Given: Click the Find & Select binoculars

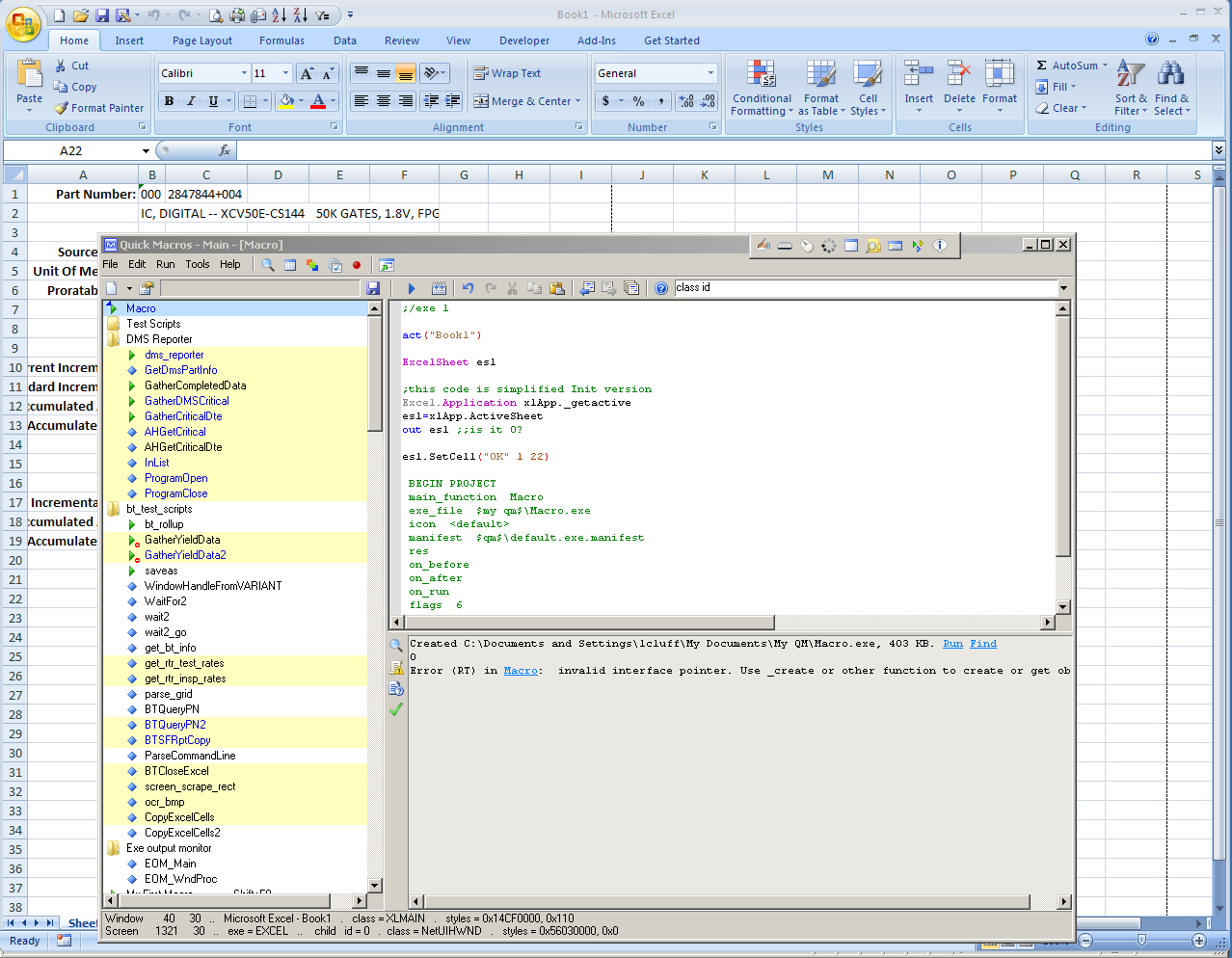Looking at the screenshot, I should click(1171, 88).
